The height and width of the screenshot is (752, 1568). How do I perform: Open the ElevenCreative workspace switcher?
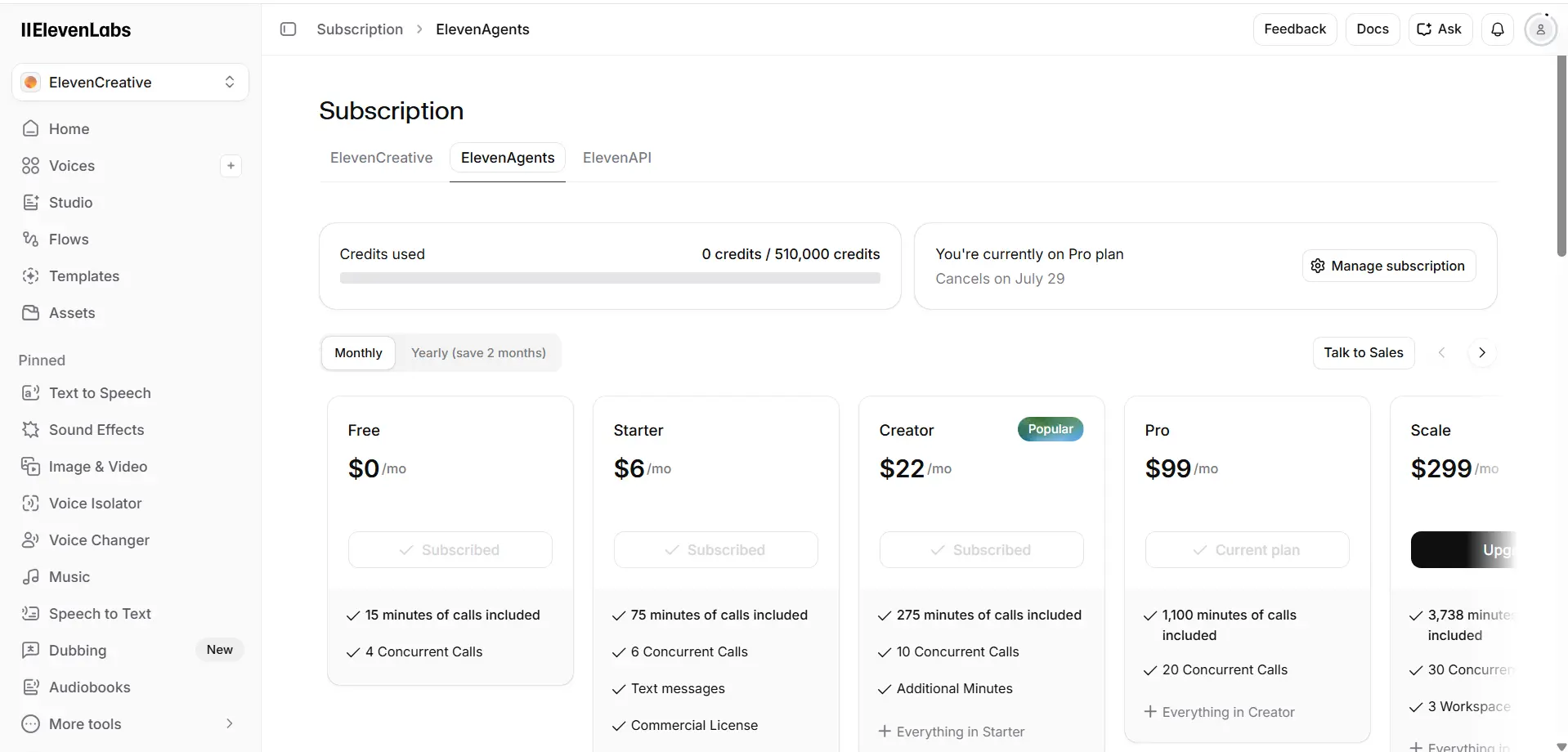(x=131, y=83)
